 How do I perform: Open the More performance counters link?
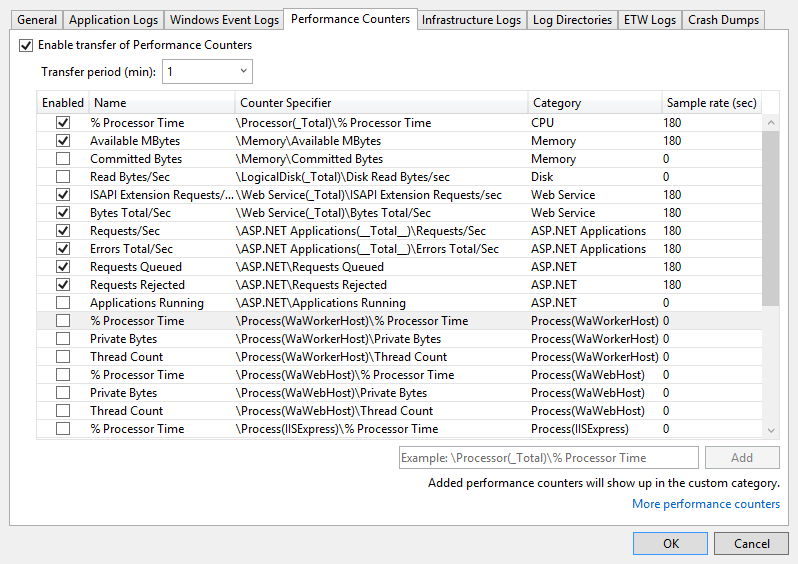tap(706, 504)
